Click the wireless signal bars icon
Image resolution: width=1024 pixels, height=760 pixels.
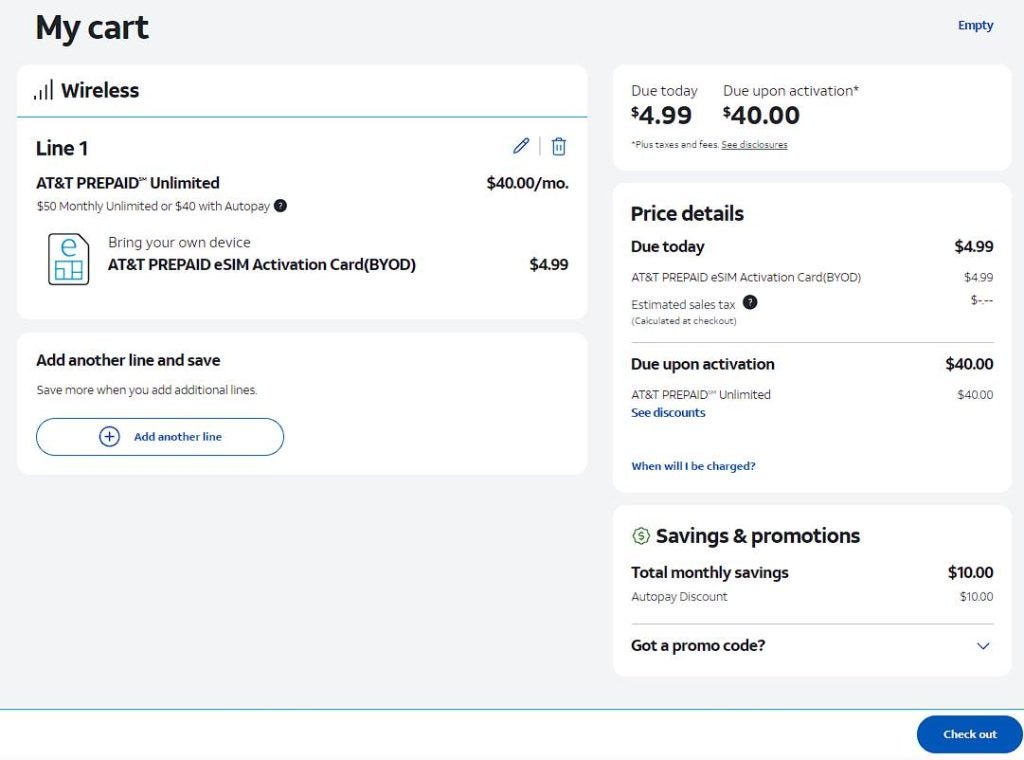pos(43,91)
